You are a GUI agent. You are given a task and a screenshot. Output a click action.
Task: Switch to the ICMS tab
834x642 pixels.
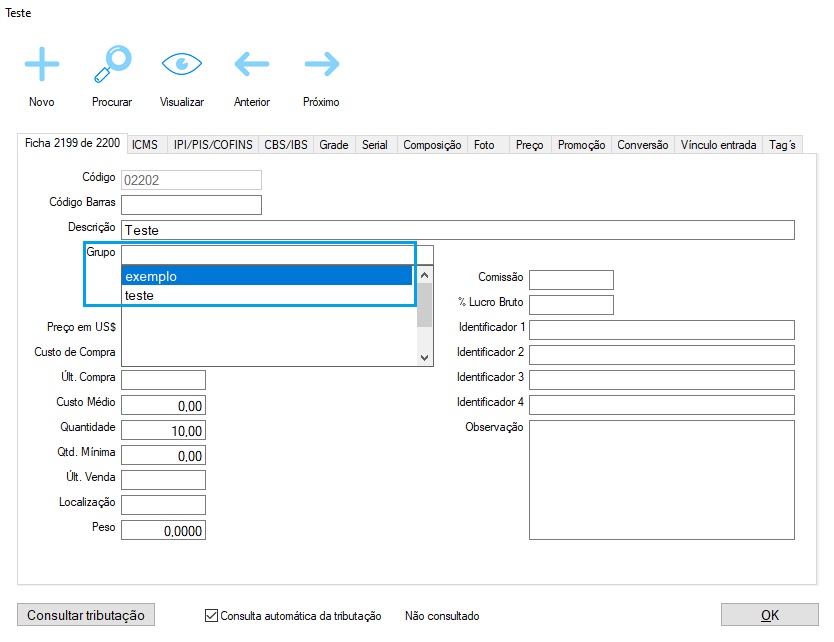click(x=145, y=145)
